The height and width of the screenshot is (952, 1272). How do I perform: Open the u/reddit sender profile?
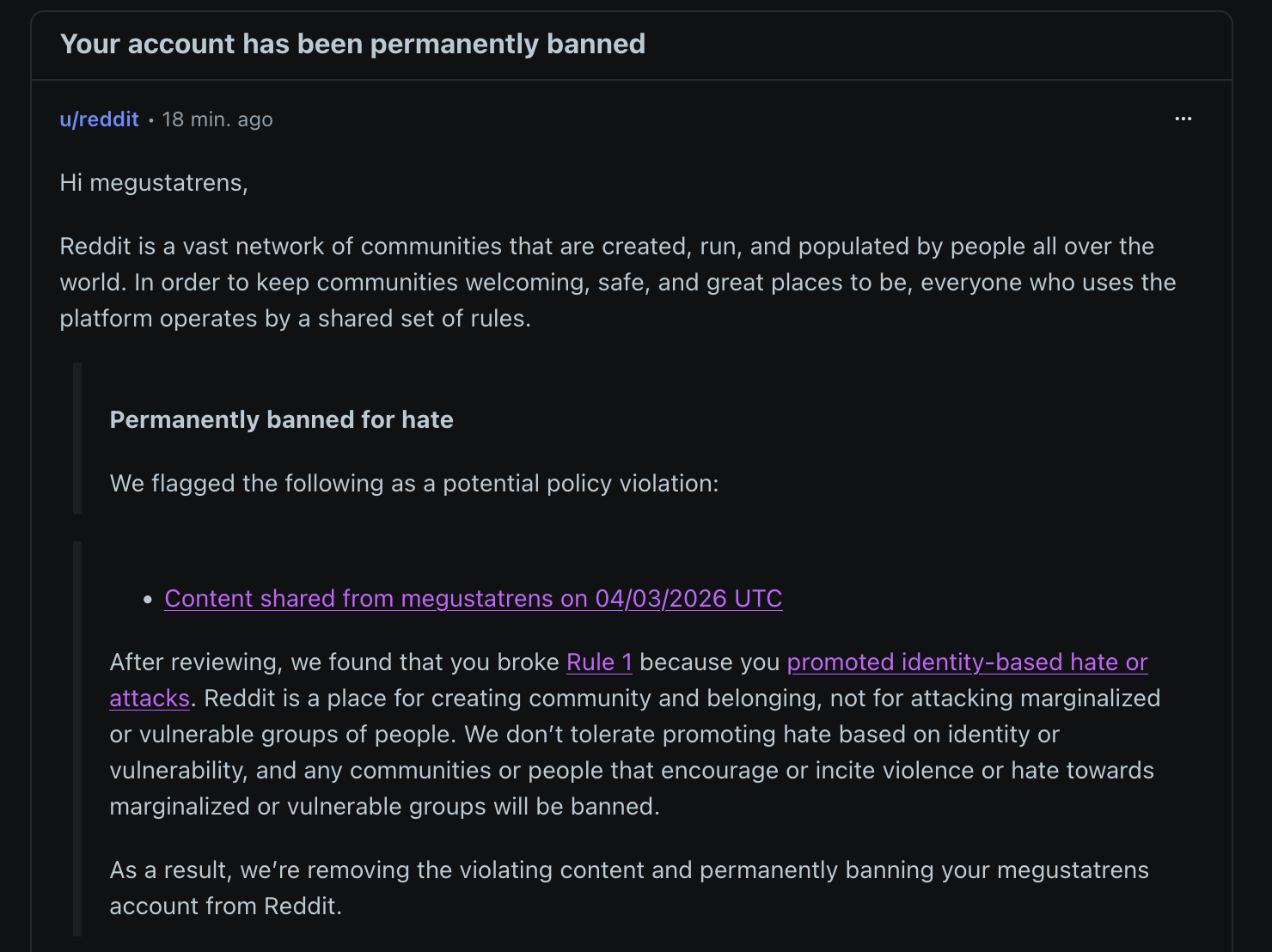[x=99, y=119]
